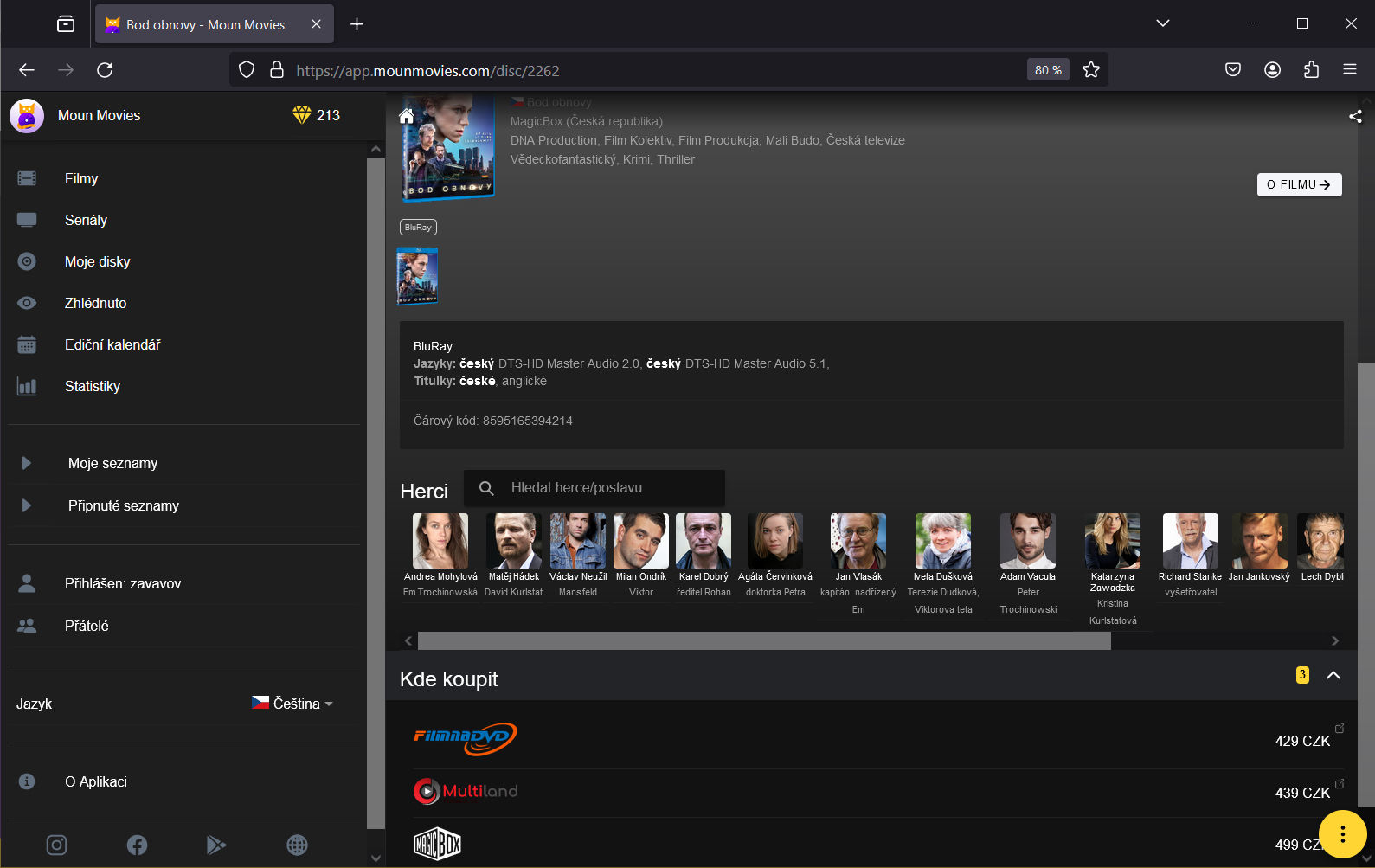Open the Google Play store icon
This screenshot has width=1375, height=868.
pos(216,845)
